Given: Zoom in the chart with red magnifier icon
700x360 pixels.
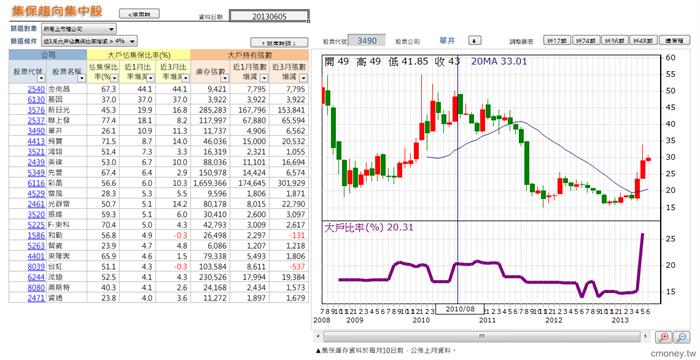Looking at the screenshot, I should [x=664, y=337].
